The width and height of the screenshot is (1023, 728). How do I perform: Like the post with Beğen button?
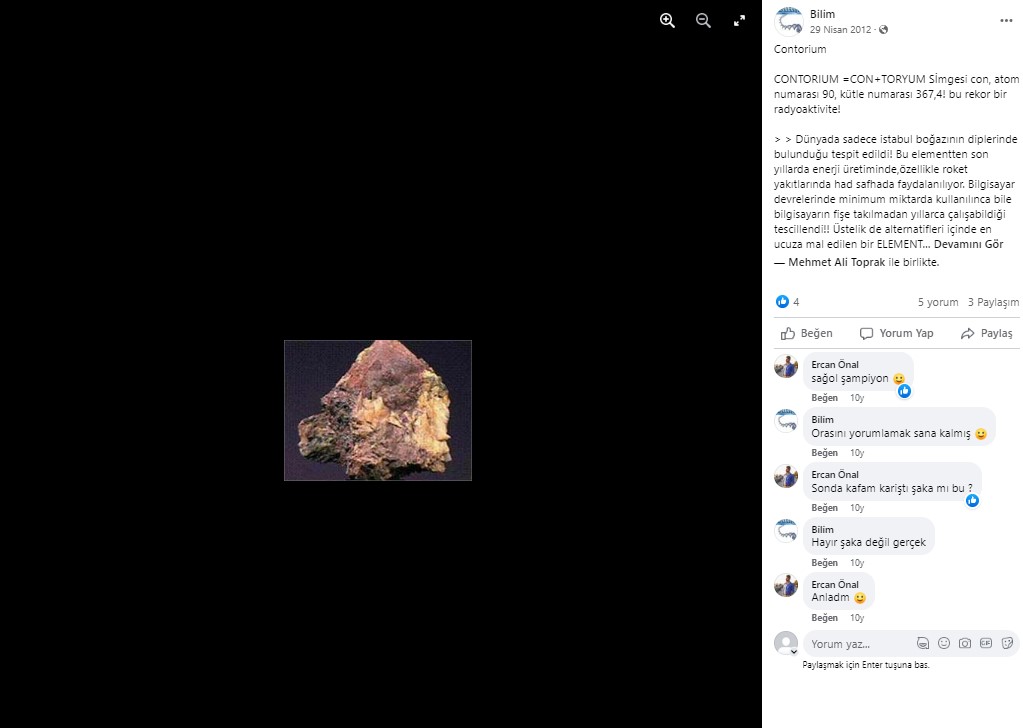click(807, 333)
